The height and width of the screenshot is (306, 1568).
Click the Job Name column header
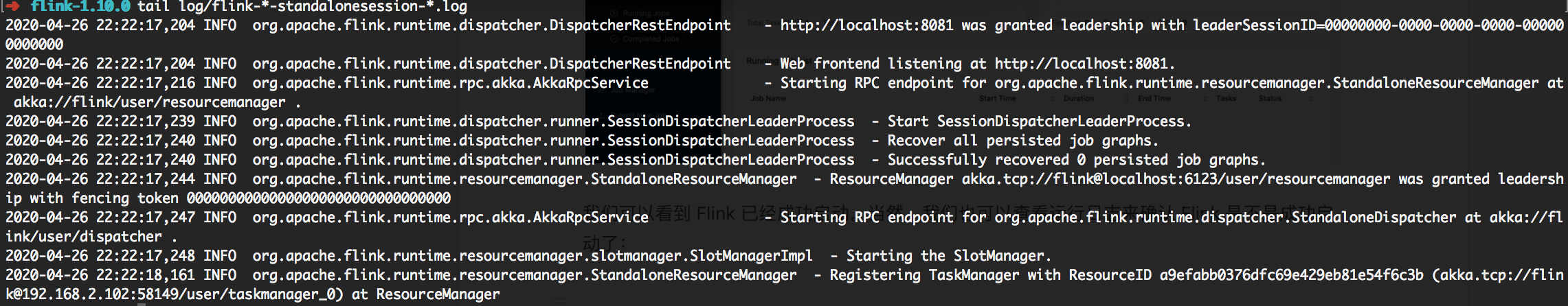click(768, 99)
